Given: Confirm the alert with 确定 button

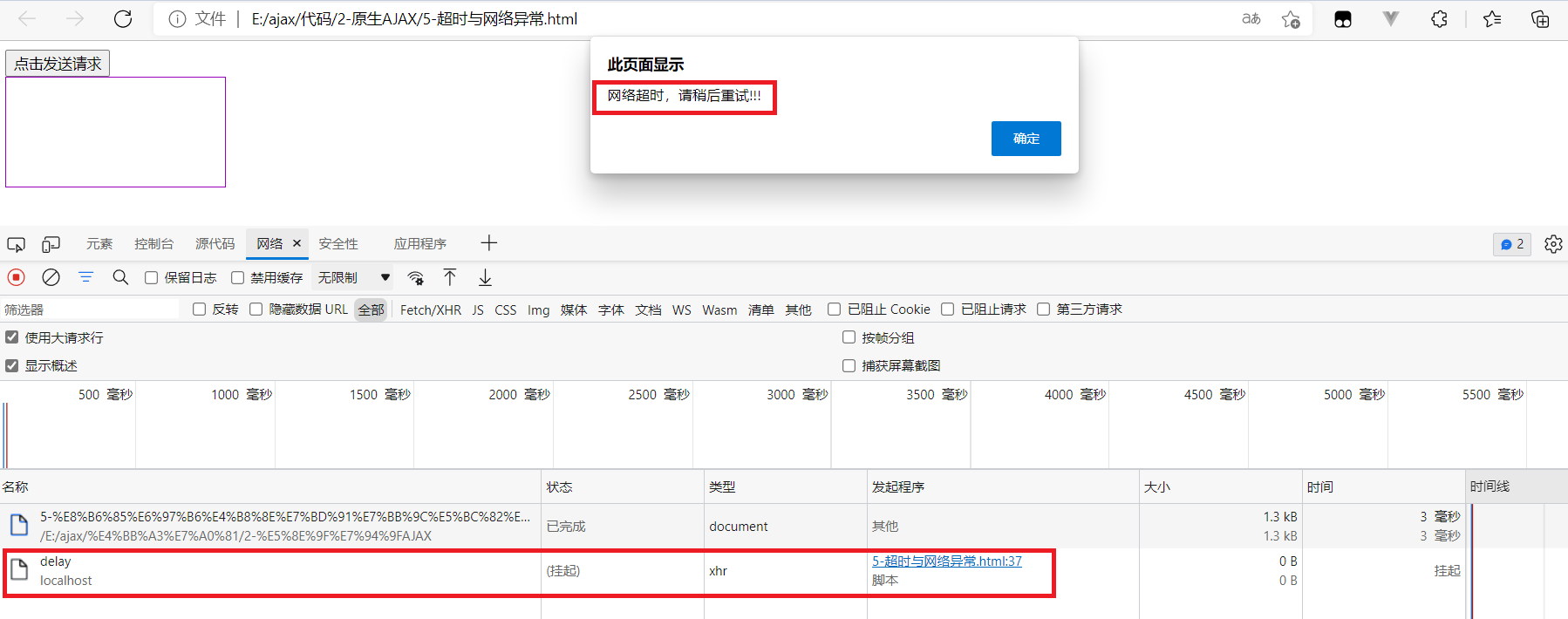Looking at the screenshot, I should point(1026,139).
